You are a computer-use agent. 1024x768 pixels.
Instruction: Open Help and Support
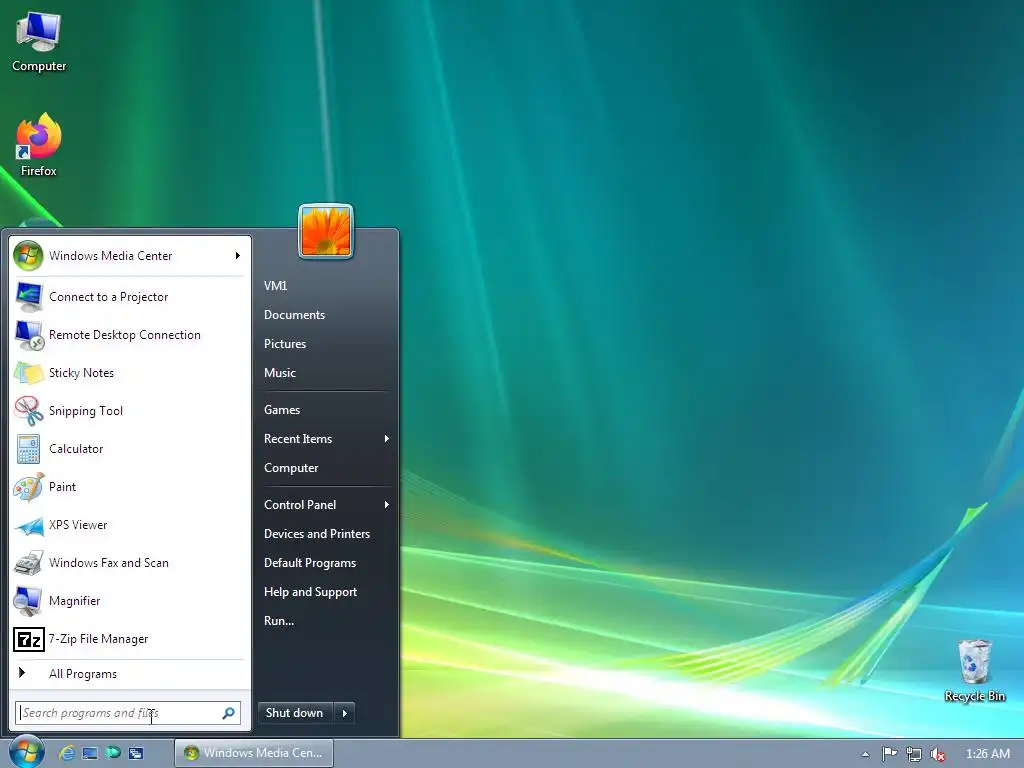click(325, 592)
